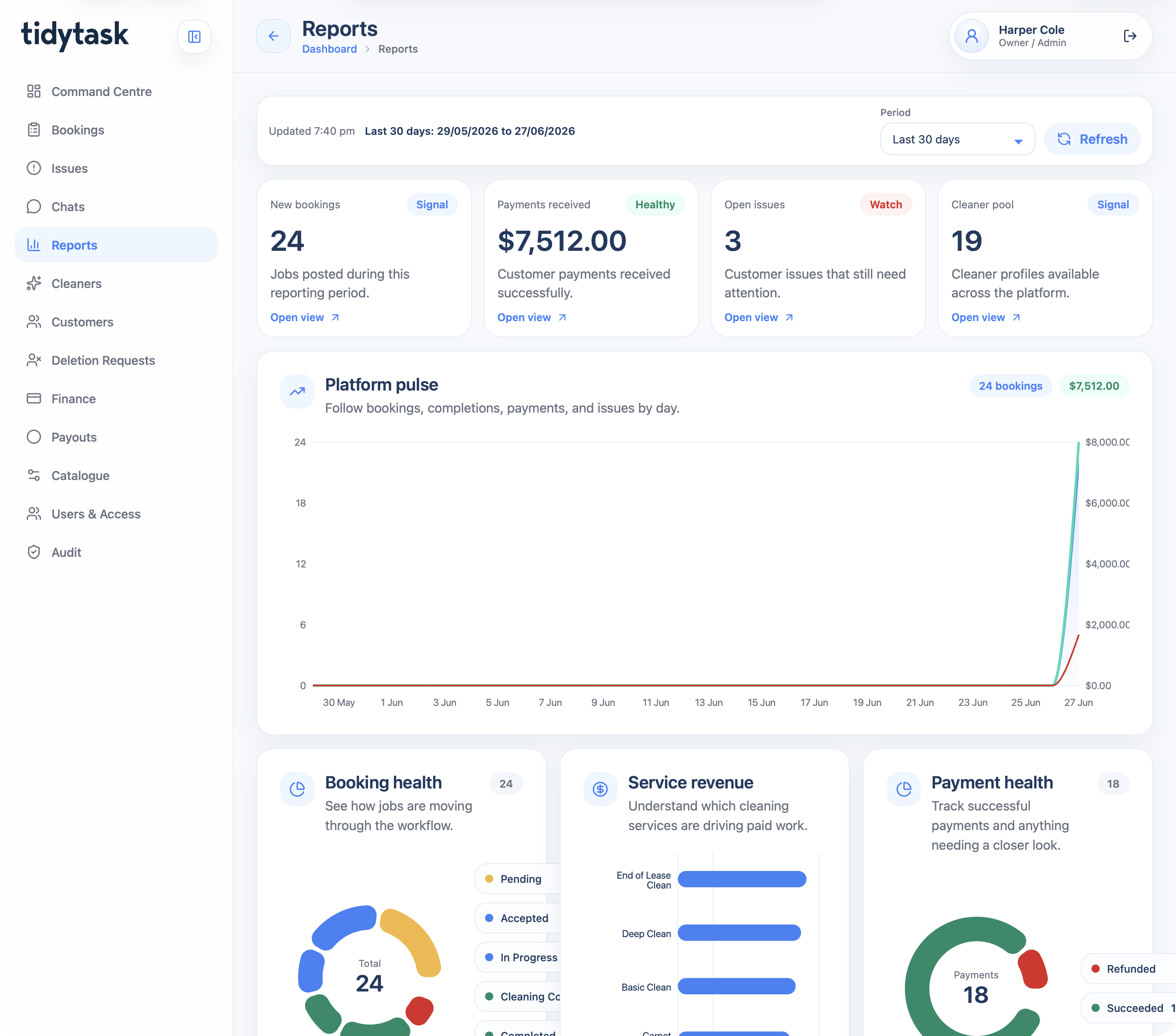Viewport: 1176px width, 1036px height.
Task: Click the $7,512.00 badge in Platform pulse
Action: (x=1094, y=386)
